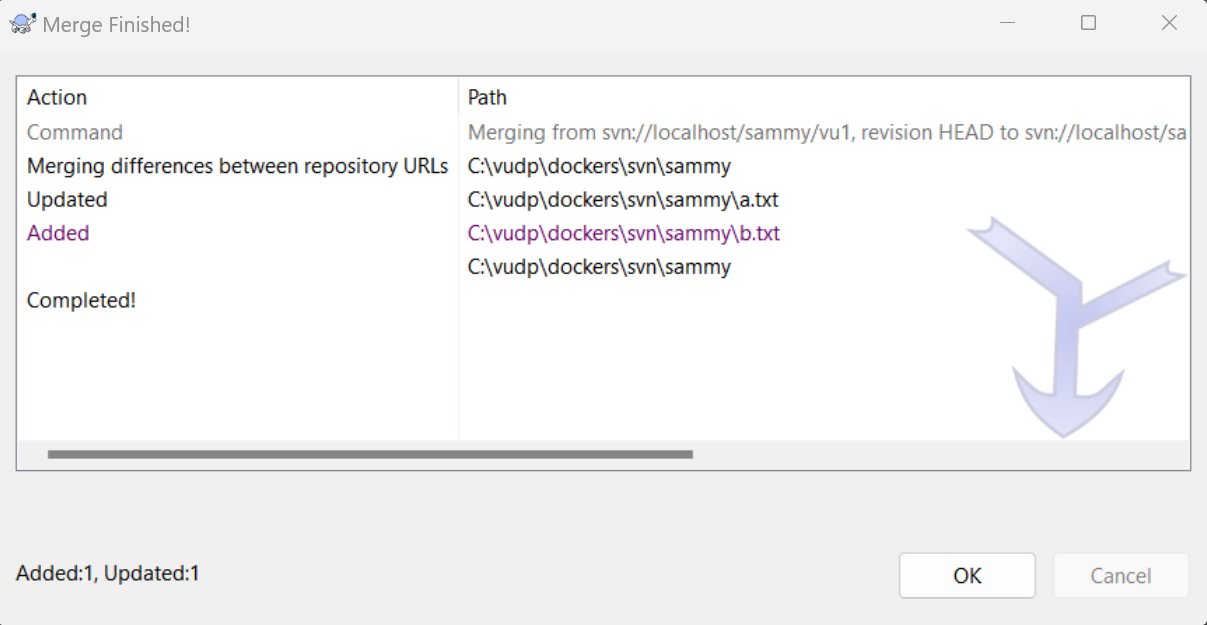Click the disabled Cancel button

pos(1120,576)
